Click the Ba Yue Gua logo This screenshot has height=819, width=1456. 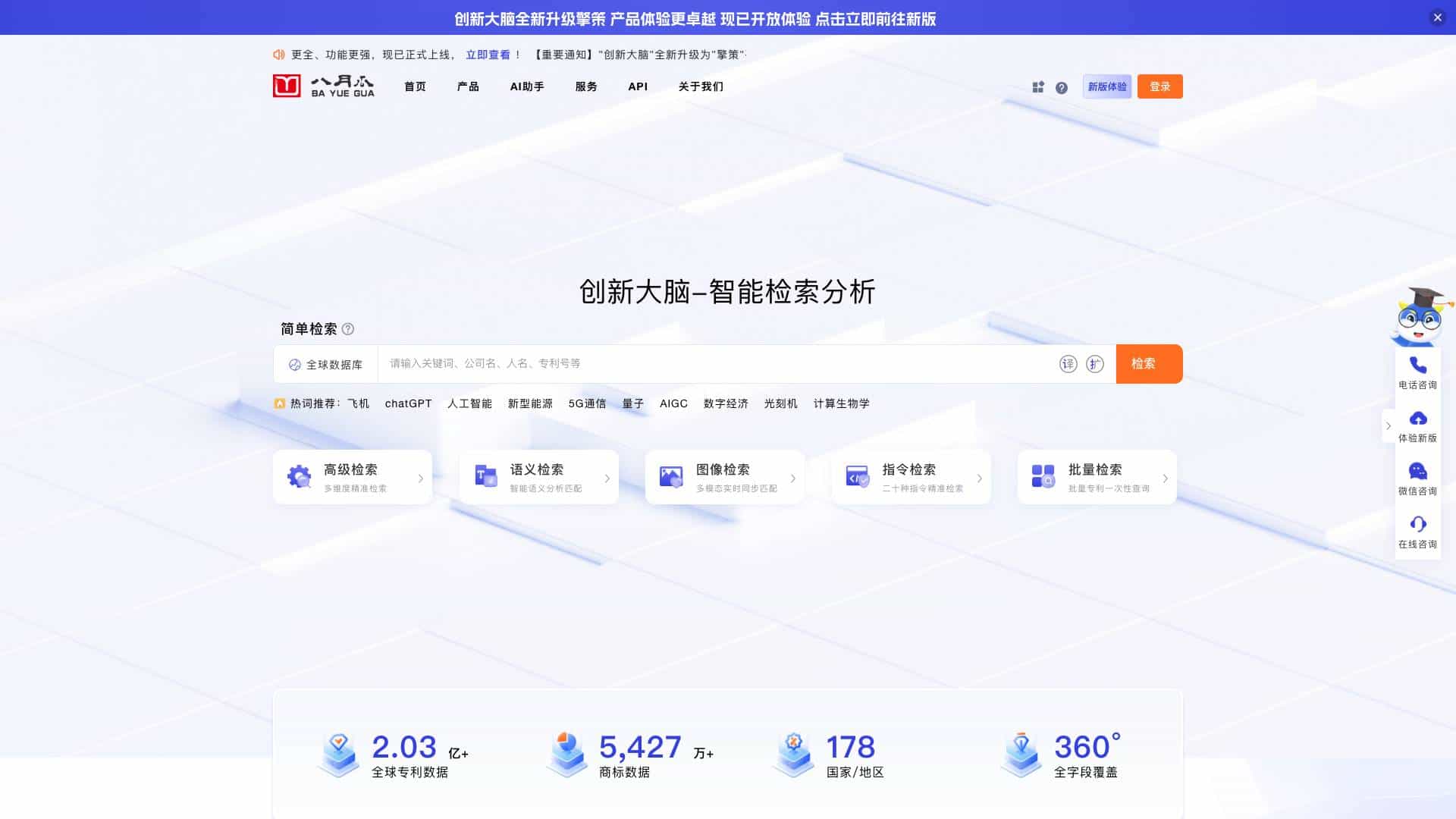[324, 86]
